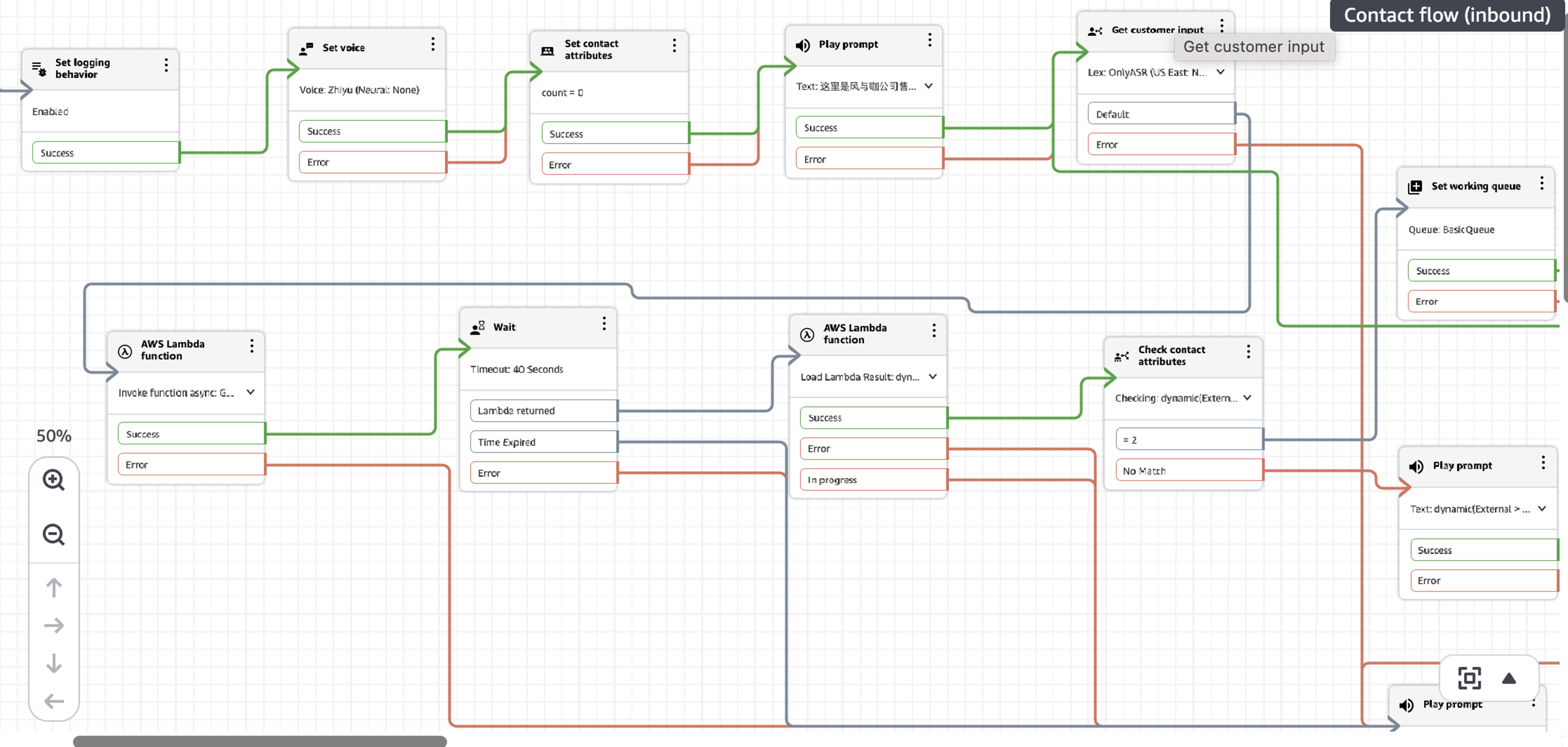1568x747 pixels.
Task: Open Wait block three-dot menu
Action: pos(604,324)
